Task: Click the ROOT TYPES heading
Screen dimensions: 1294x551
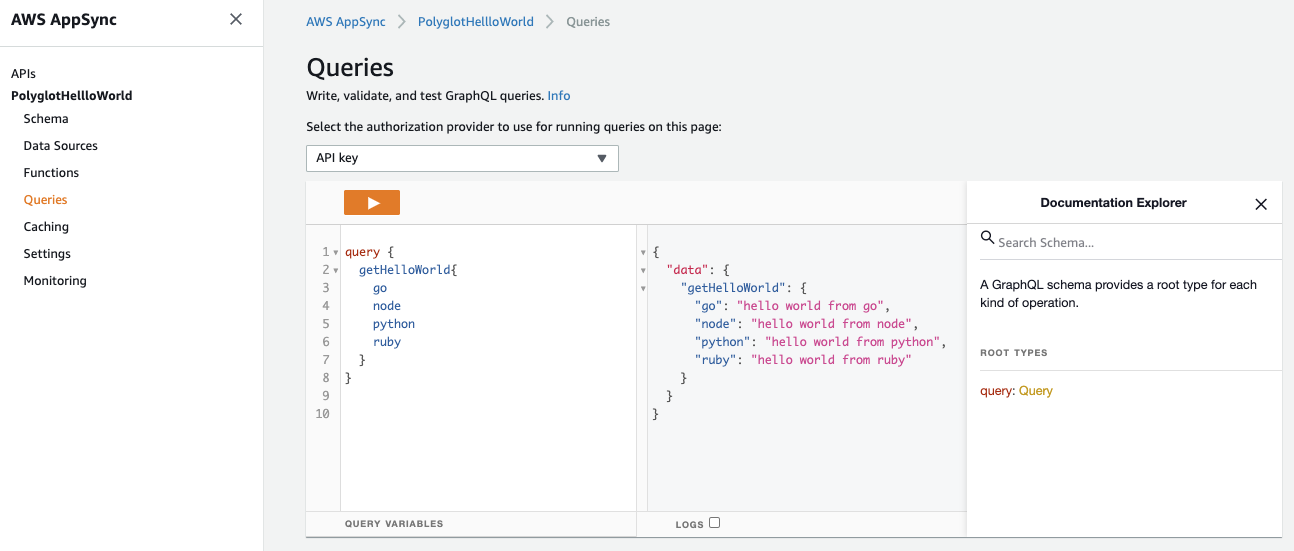Action: (x=1014, y=353)
